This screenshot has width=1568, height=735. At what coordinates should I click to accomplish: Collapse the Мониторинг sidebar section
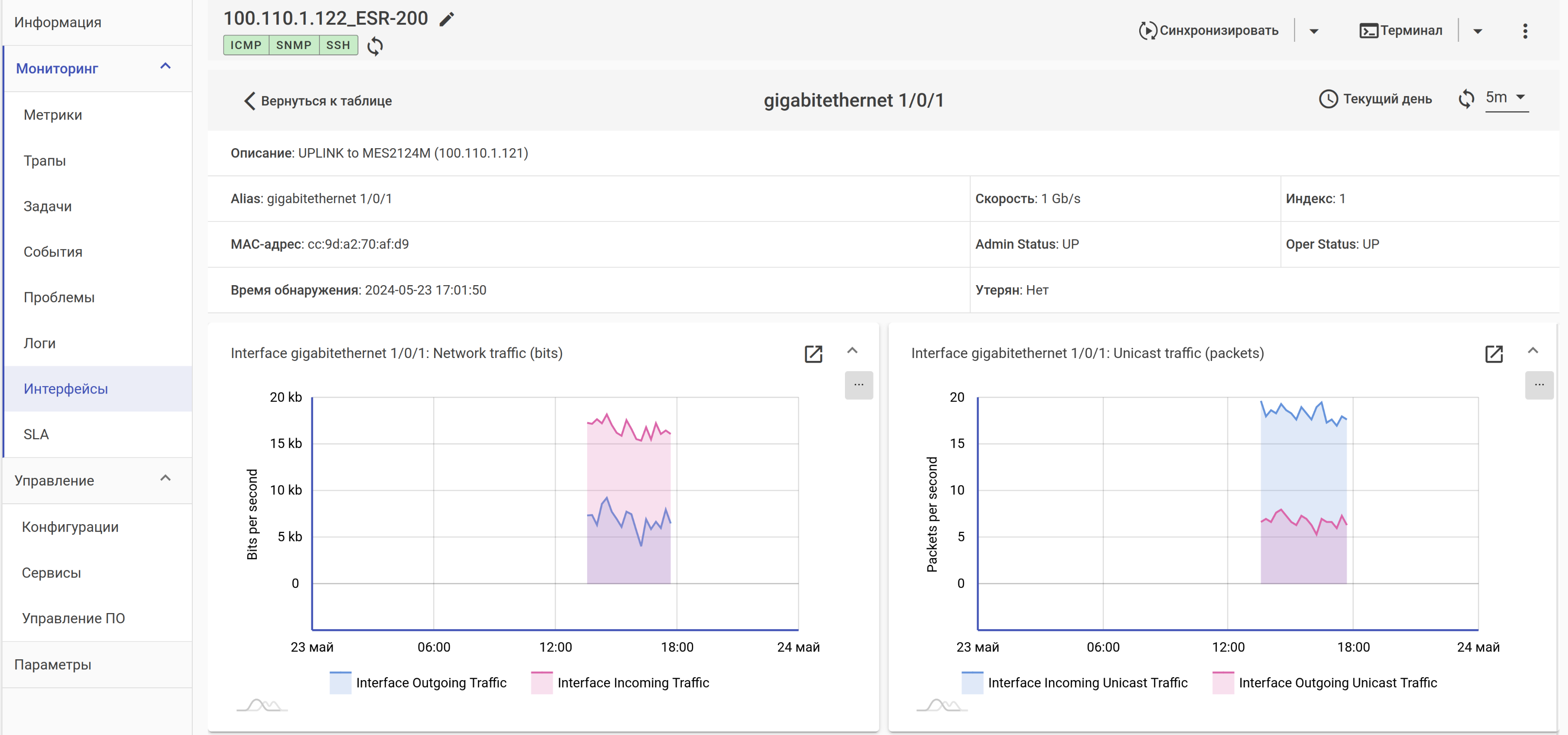coord(165,67)
